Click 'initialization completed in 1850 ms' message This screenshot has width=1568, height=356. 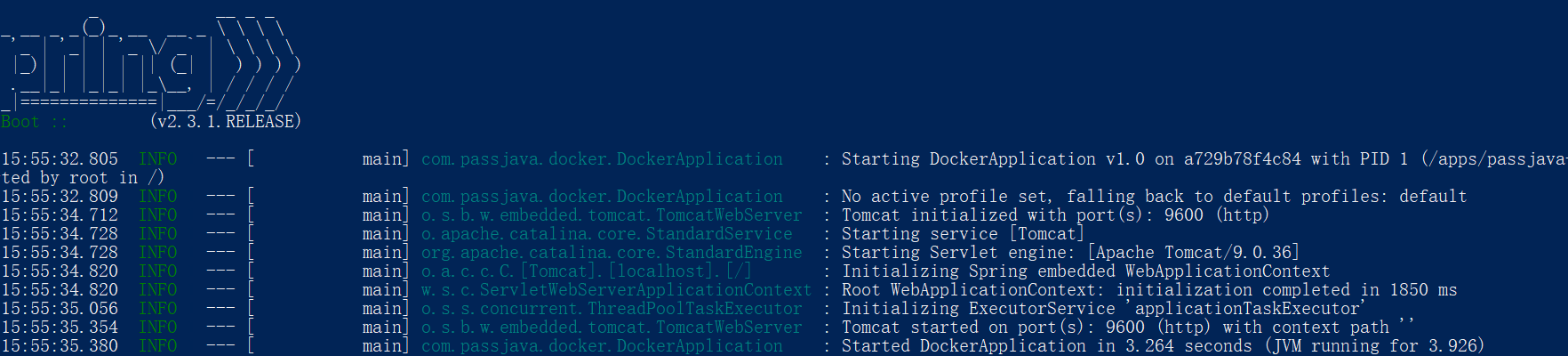tap(1286, 290)
